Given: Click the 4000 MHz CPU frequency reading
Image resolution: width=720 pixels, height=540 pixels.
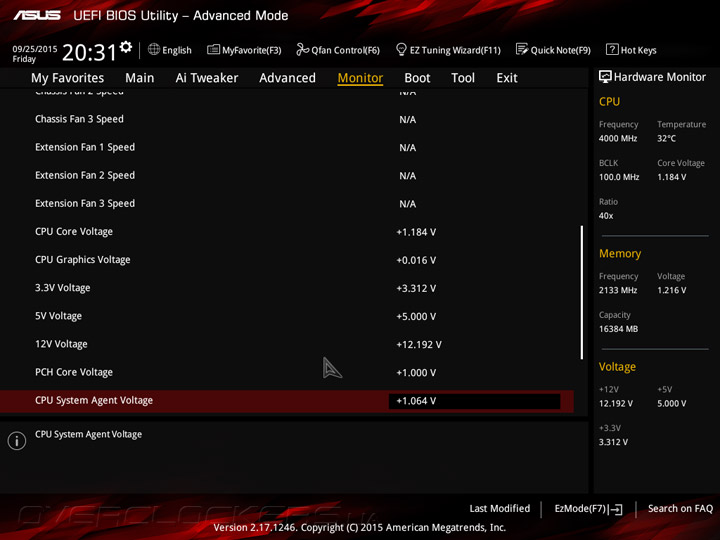Looking at the screenshot, I should pos(618,138).
